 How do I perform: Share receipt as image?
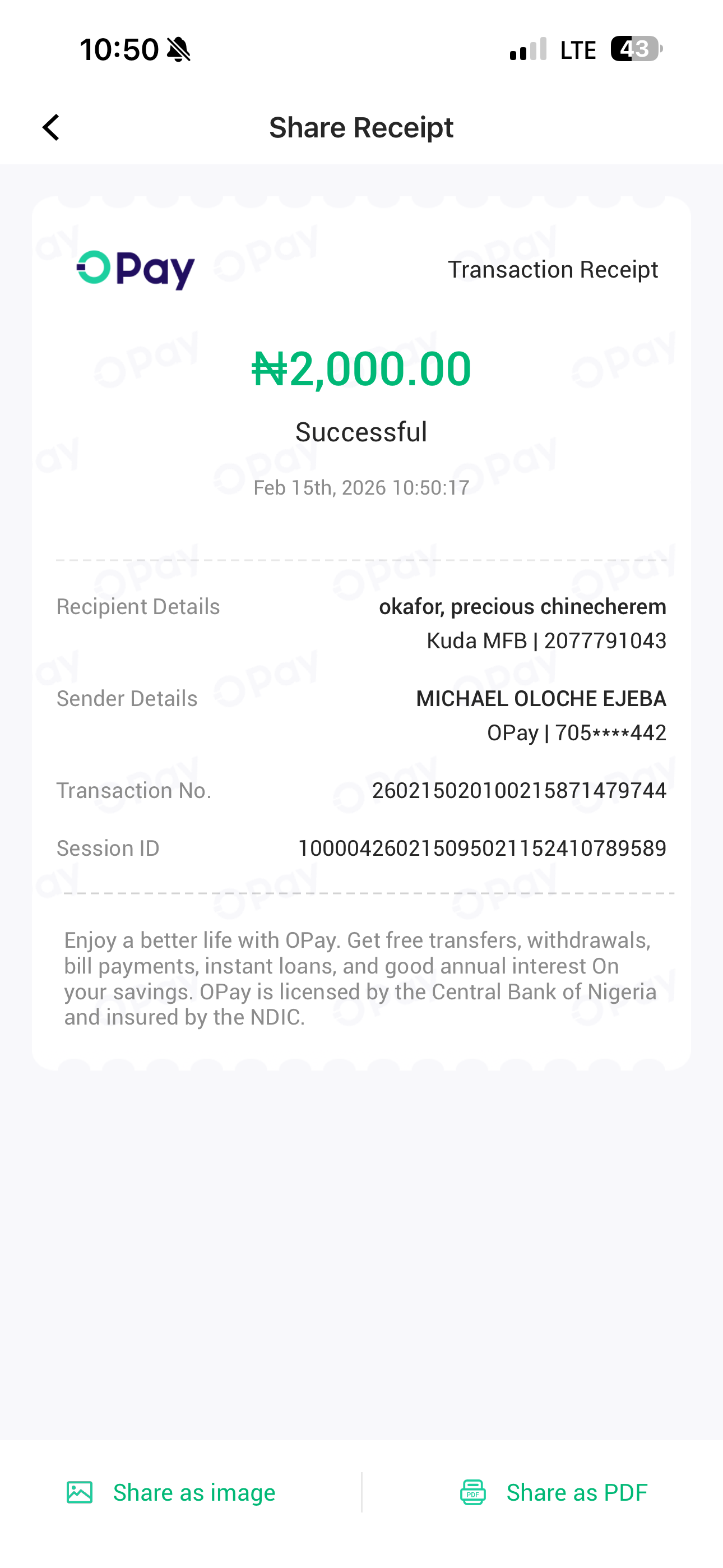tap(193, 1492)
